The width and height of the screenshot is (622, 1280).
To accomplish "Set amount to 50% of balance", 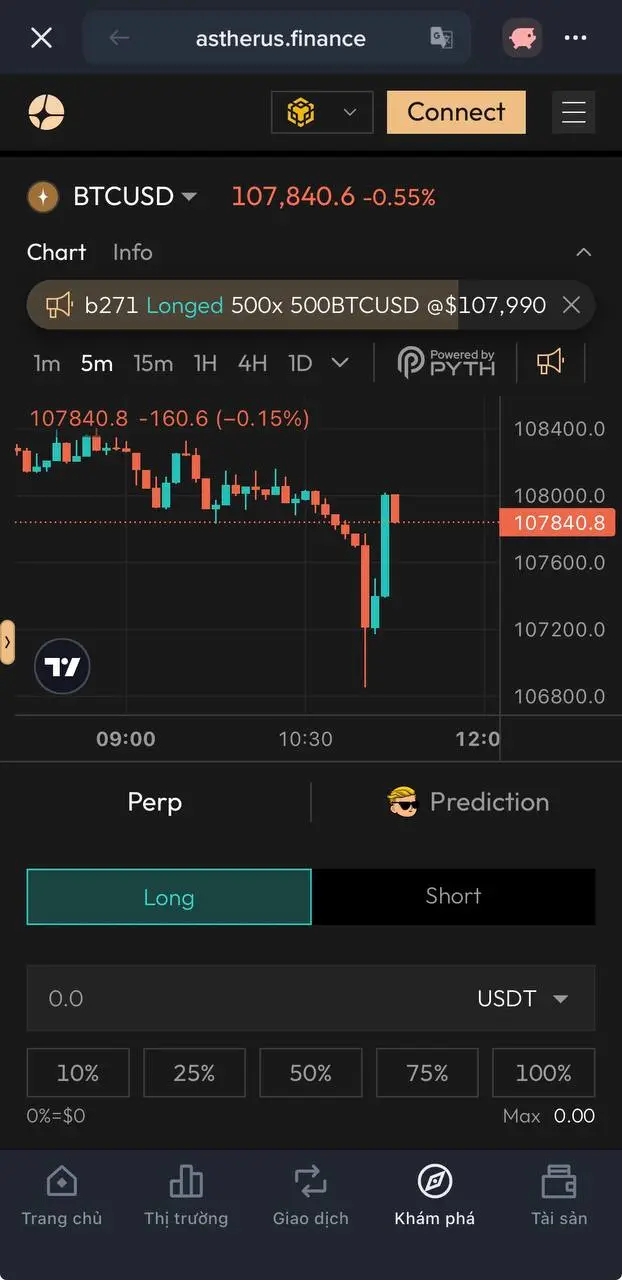I will (311, 1073).
